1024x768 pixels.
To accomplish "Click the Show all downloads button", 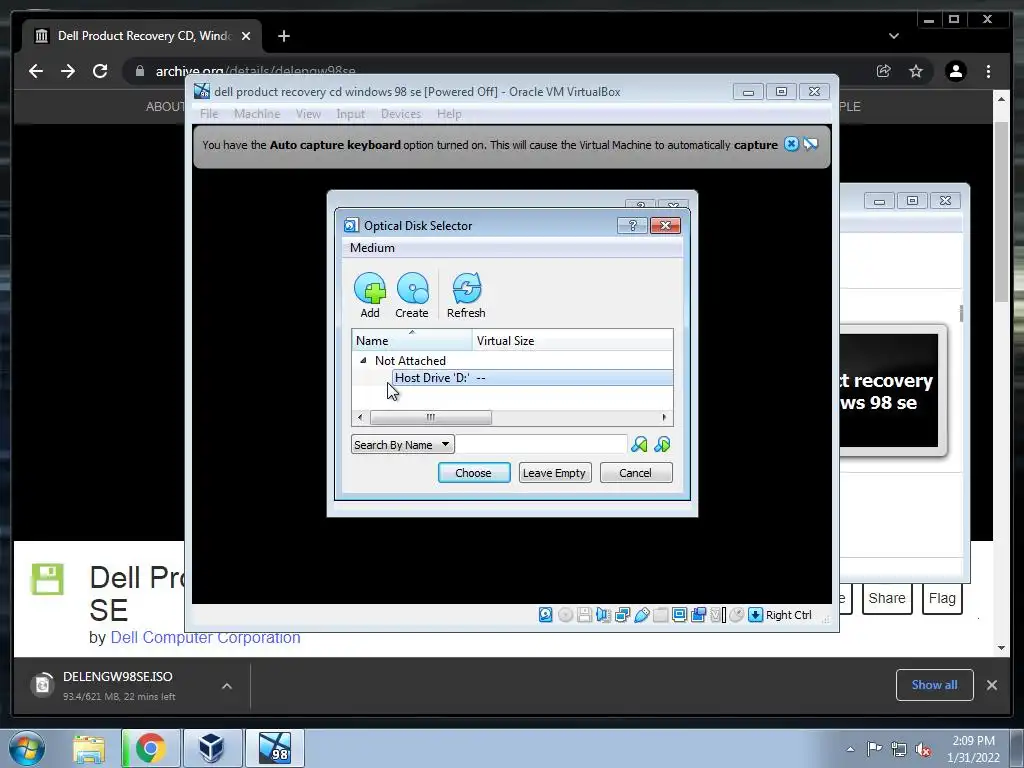I will point(935,685).
